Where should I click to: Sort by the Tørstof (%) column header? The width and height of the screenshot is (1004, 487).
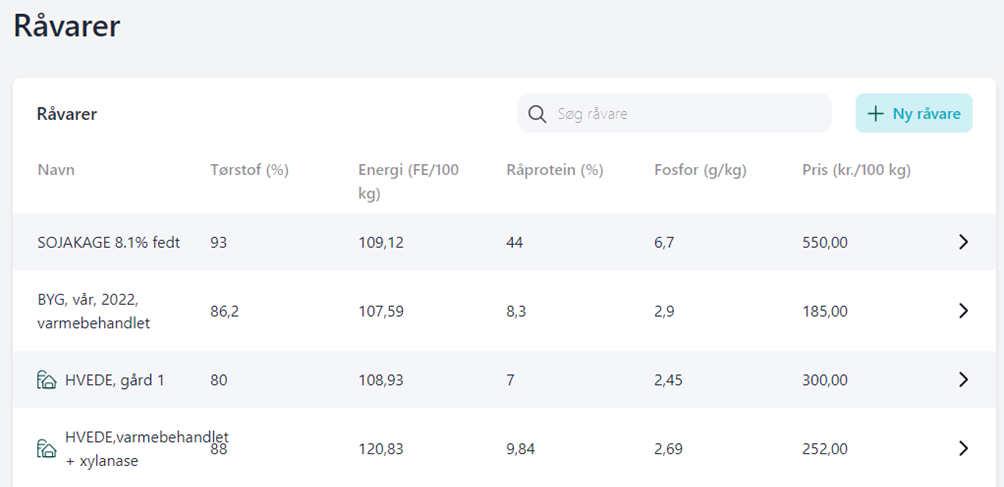click(x=249, y=170)
